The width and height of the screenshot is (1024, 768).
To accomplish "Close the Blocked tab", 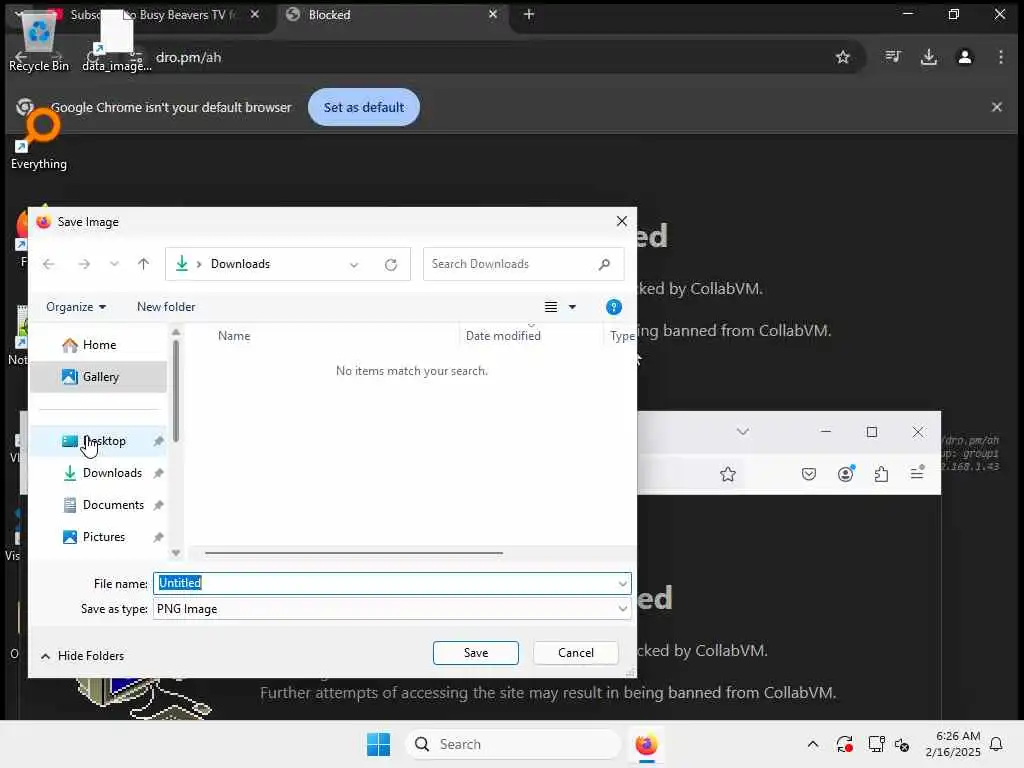I will coord(493,14).
